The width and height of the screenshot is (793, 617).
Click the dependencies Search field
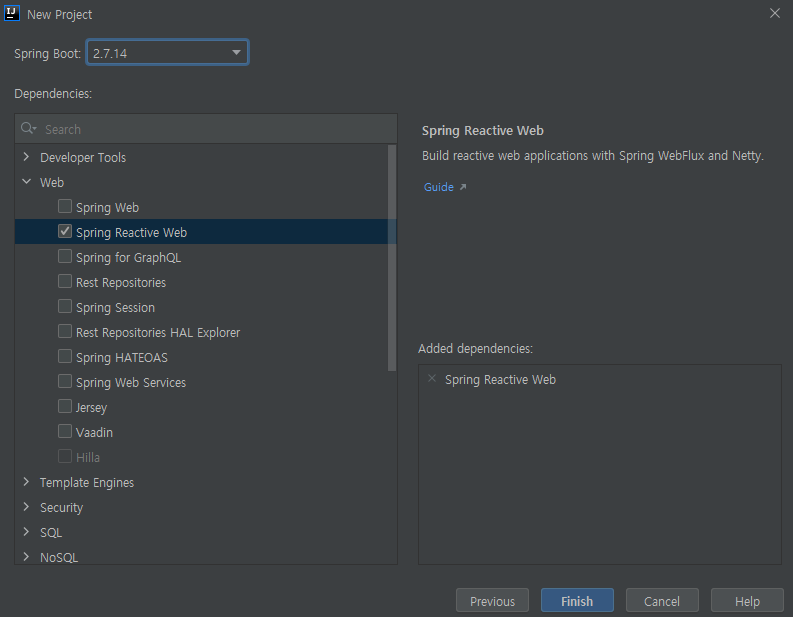click(206, 129)
